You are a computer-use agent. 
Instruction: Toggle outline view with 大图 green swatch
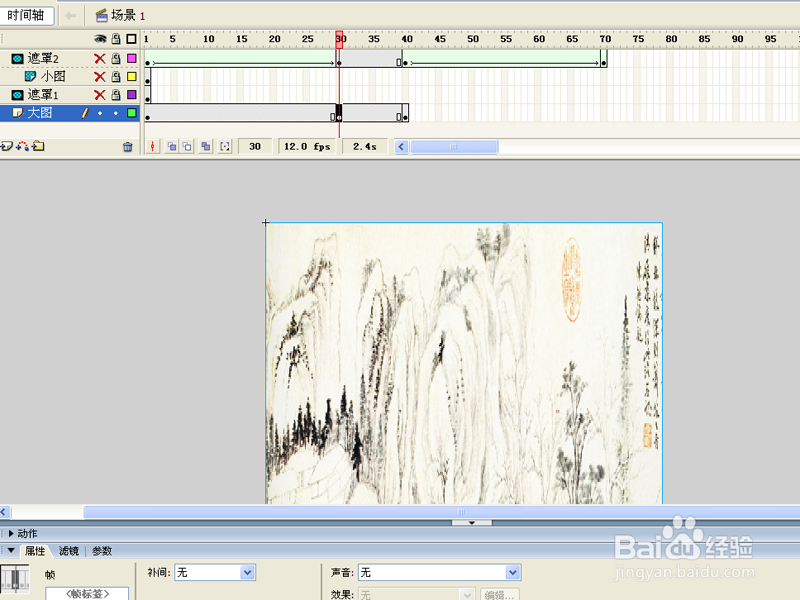point(132,113)
